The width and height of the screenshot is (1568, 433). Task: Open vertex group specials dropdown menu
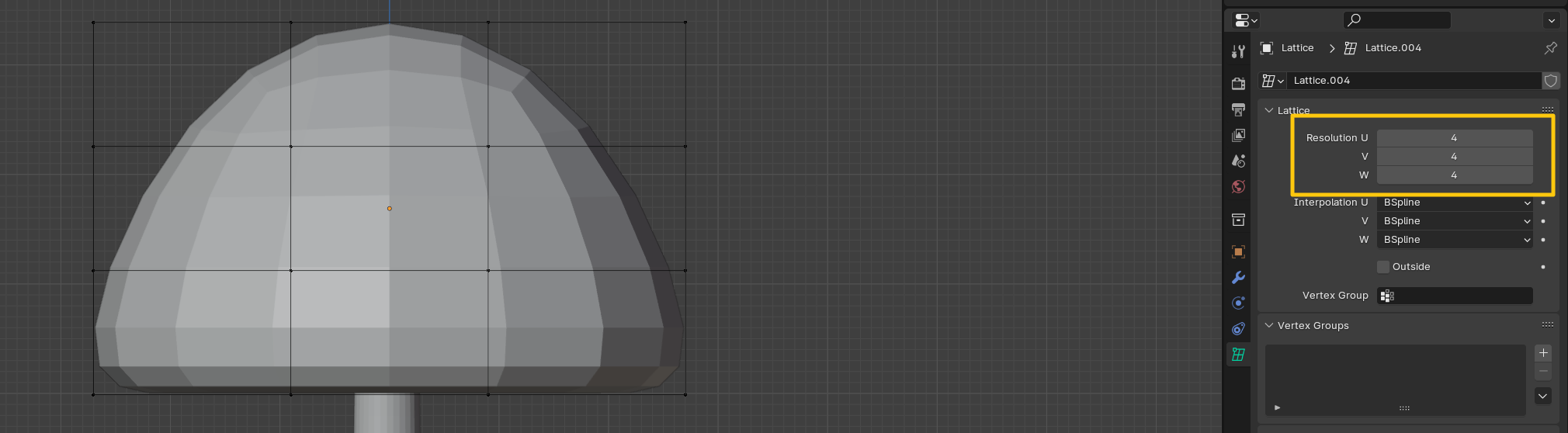click(1543, 396)
